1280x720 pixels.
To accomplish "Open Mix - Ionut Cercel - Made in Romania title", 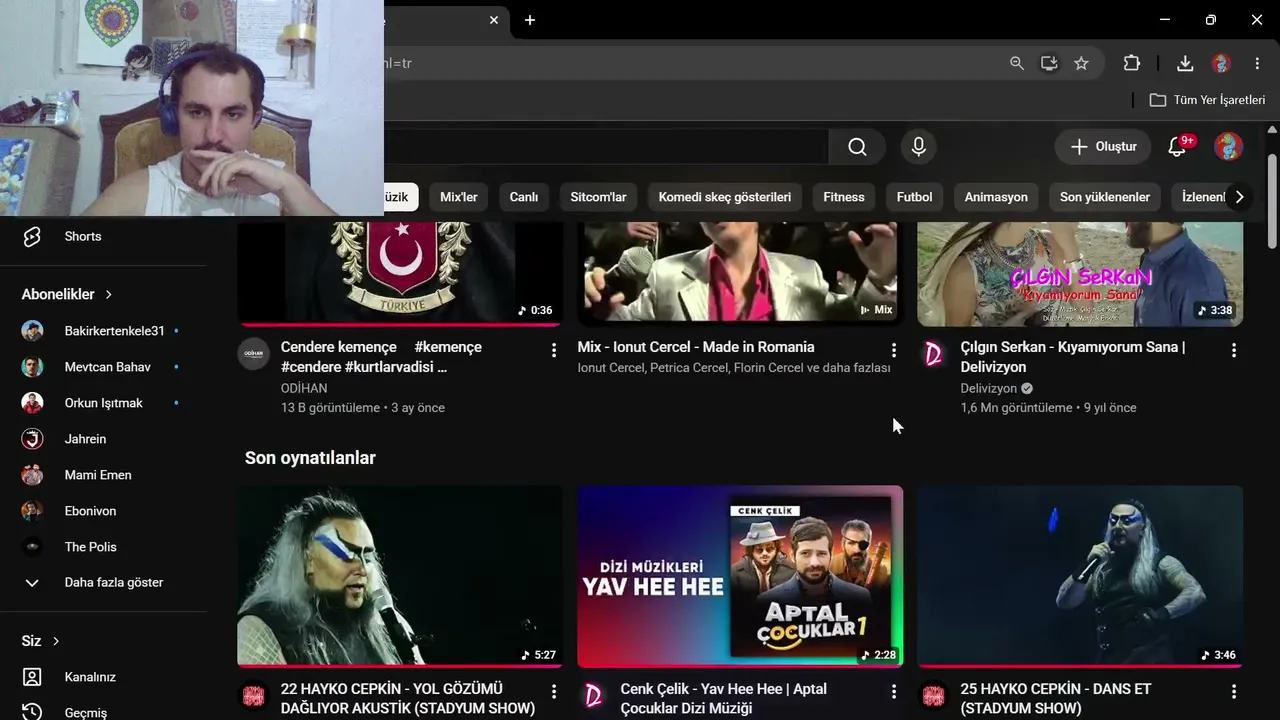I will tap(696, 347).
